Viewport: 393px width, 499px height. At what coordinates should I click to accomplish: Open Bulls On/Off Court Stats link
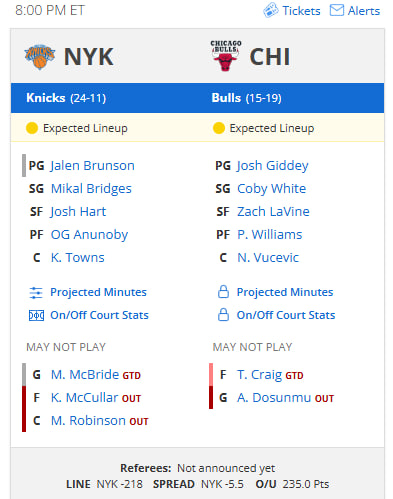(x=286, y=315)
